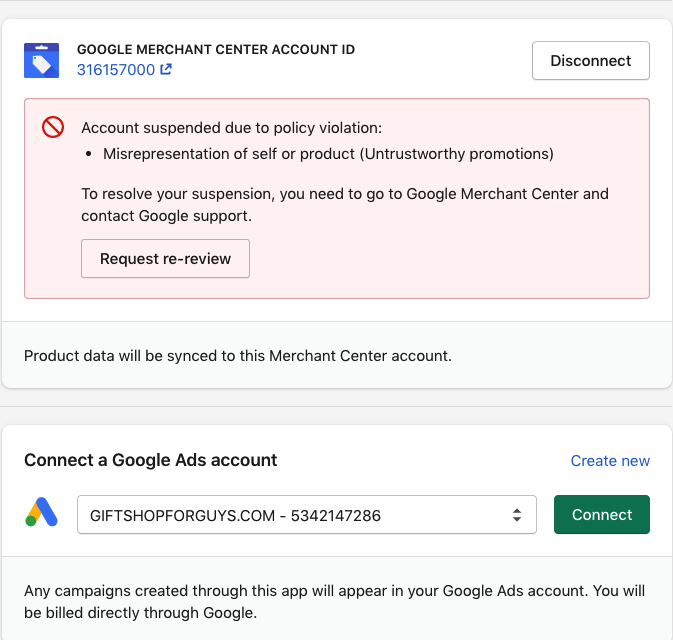Click the Request re-review button
Viewport: 673px width, 640px height.
pos(165,259)
